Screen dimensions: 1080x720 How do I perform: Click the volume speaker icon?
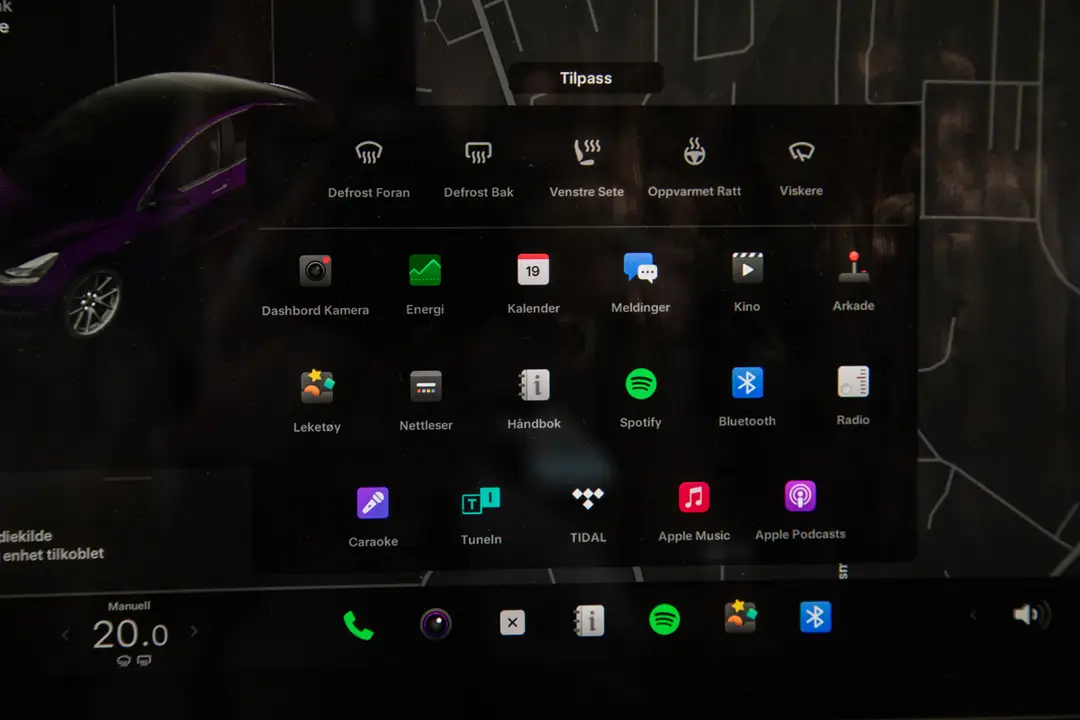1031,614
